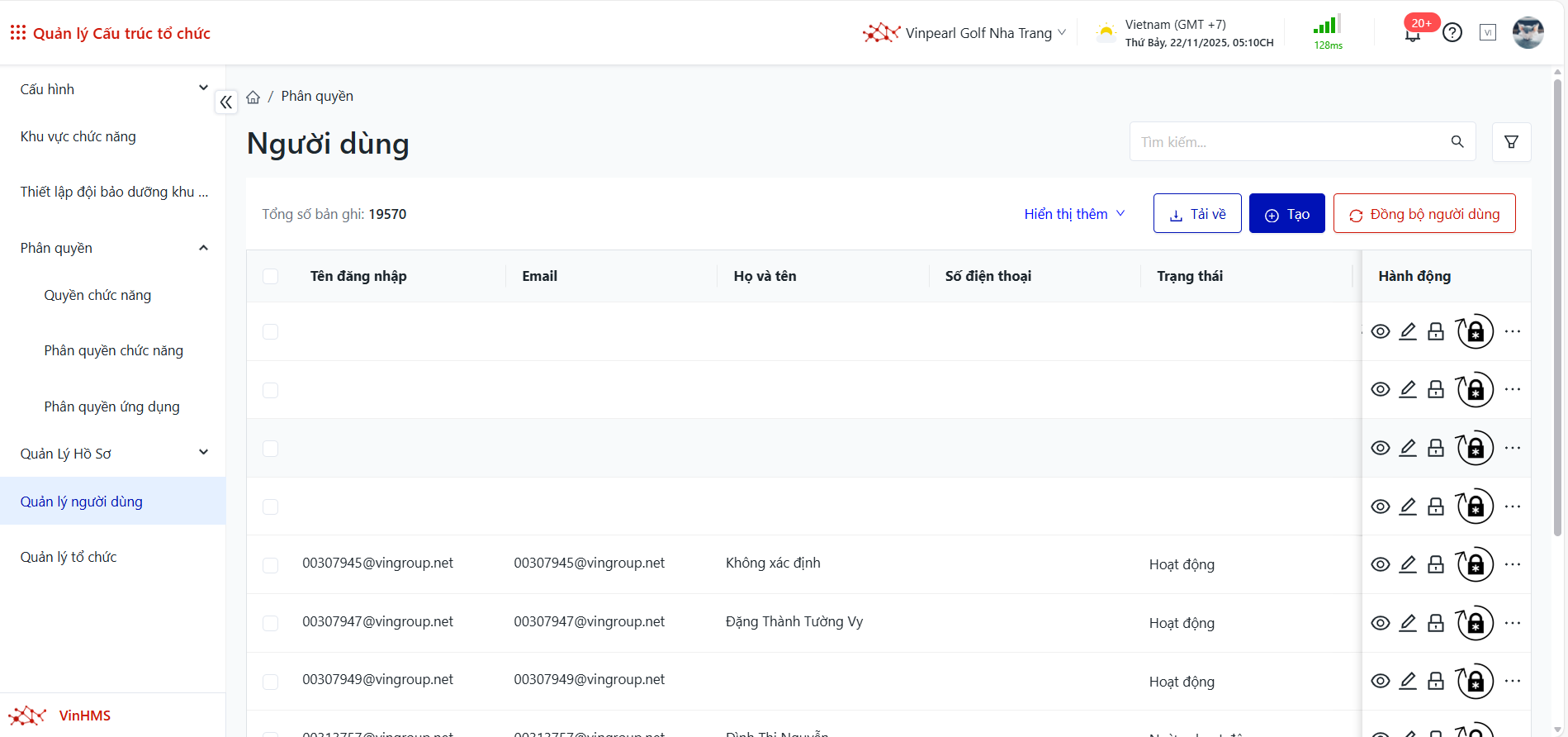Edit user 00307945@vingroup.net with pencil icon
Viewport: 1568px width, 737px height.
(1408, 564)
